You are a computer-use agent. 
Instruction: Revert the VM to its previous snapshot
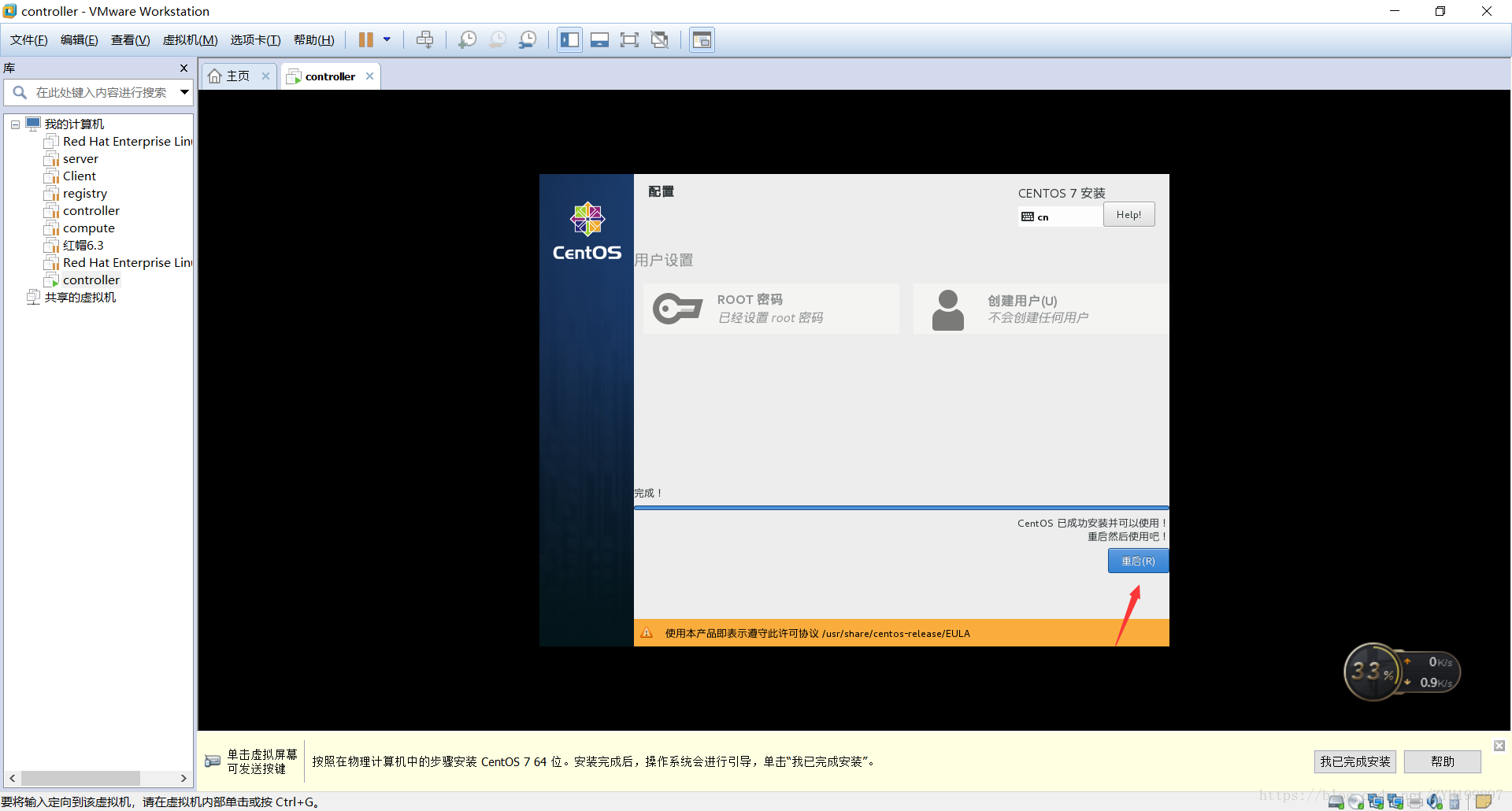pos(498,40)
